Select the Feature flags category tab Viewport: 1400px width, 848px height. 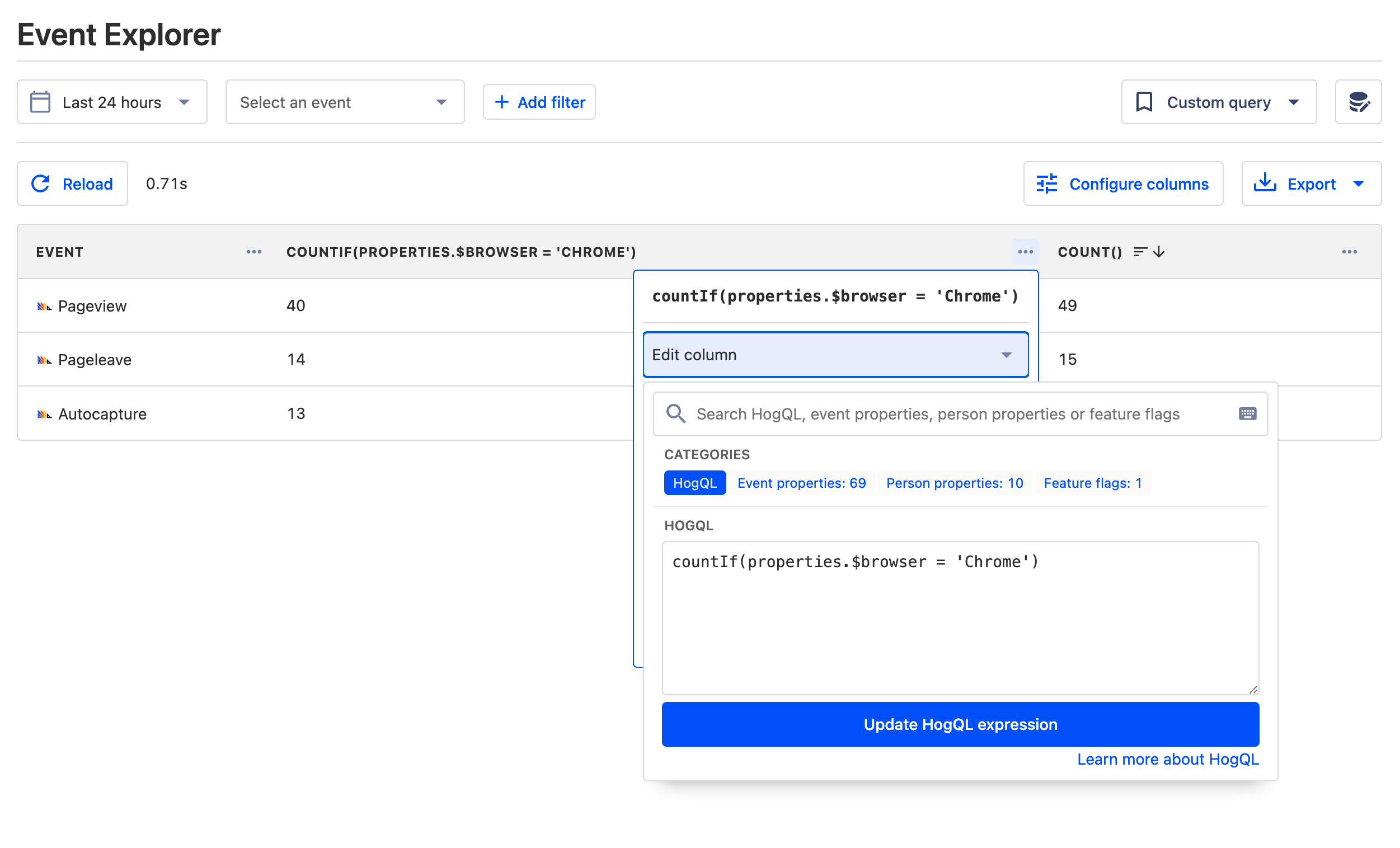pos(1092,483)
